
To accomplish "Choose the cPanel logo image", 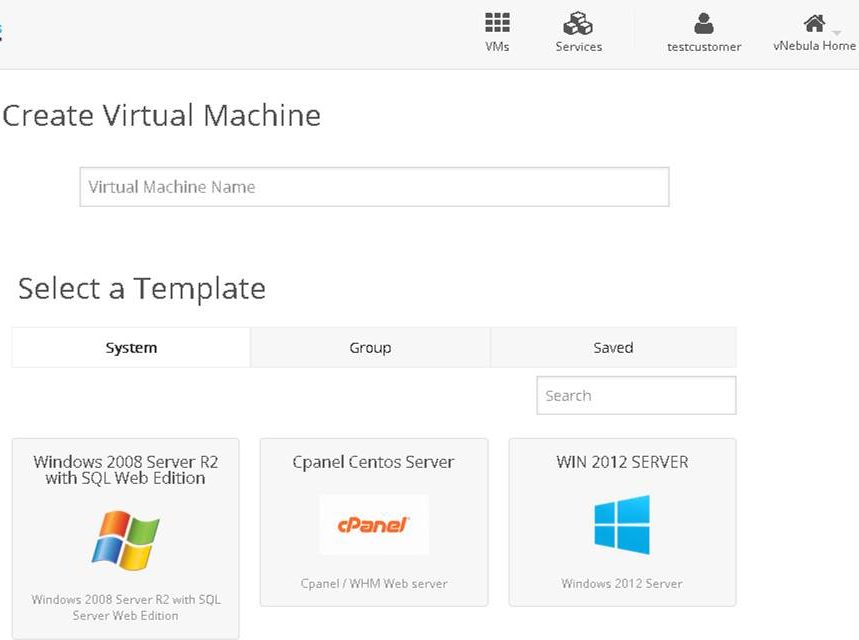I will [x=374, y=525].
